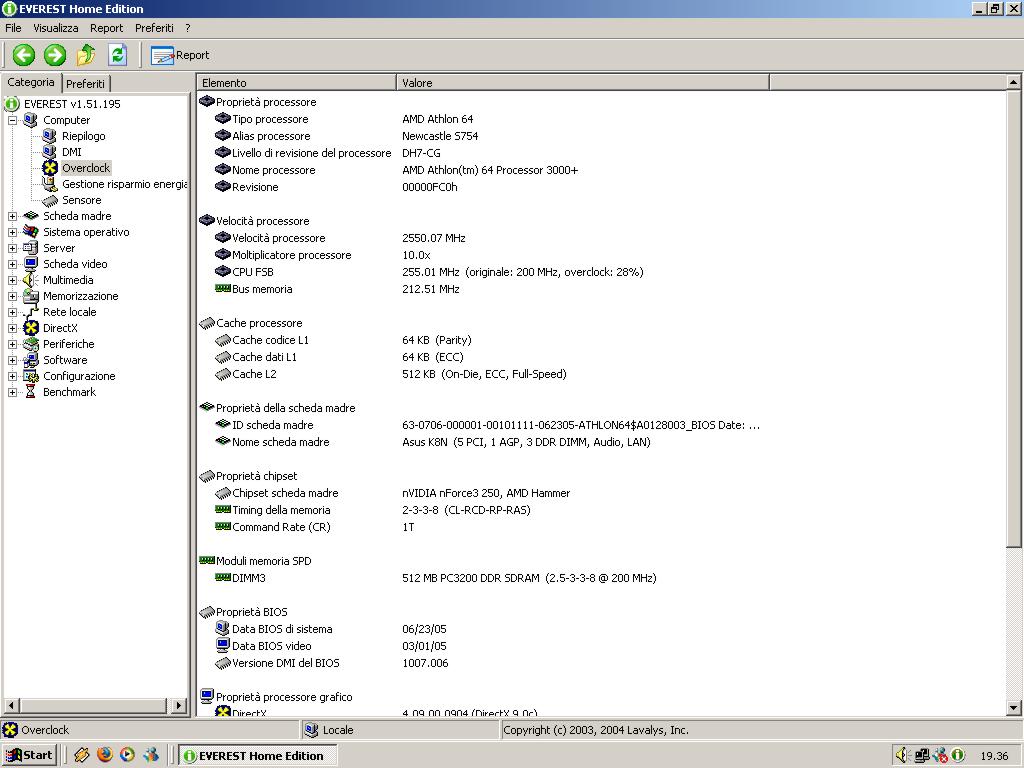The height and width of the screenshot is (768, 1024).
Task: Click the Computer icon in tree
Action: click(31, 120)
